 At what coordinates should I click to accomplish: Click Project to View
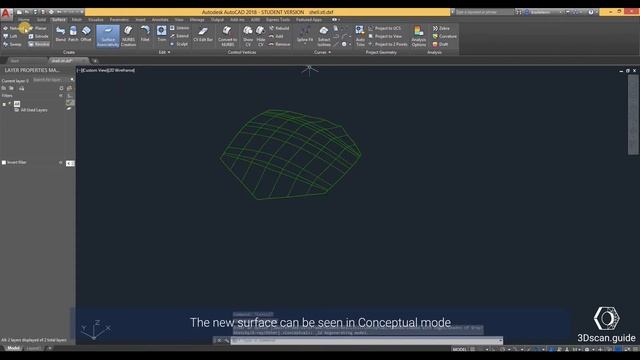pyautogui.click(x=385, y=36)
